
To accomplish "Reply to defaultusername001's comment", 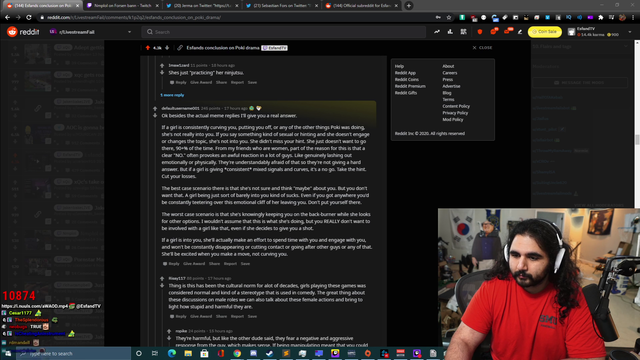I will (x=171, y=264).
